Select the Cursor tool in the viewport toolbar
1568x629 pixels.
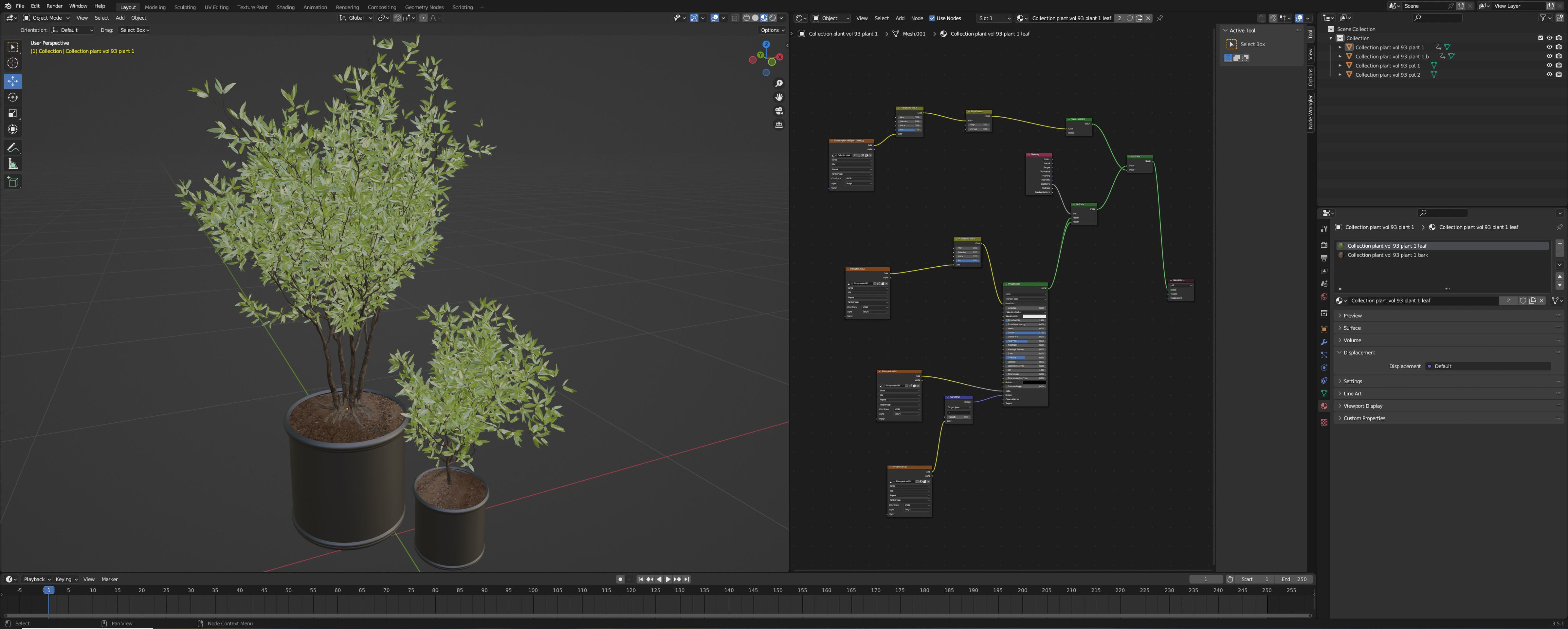click(x=13, y=63)
